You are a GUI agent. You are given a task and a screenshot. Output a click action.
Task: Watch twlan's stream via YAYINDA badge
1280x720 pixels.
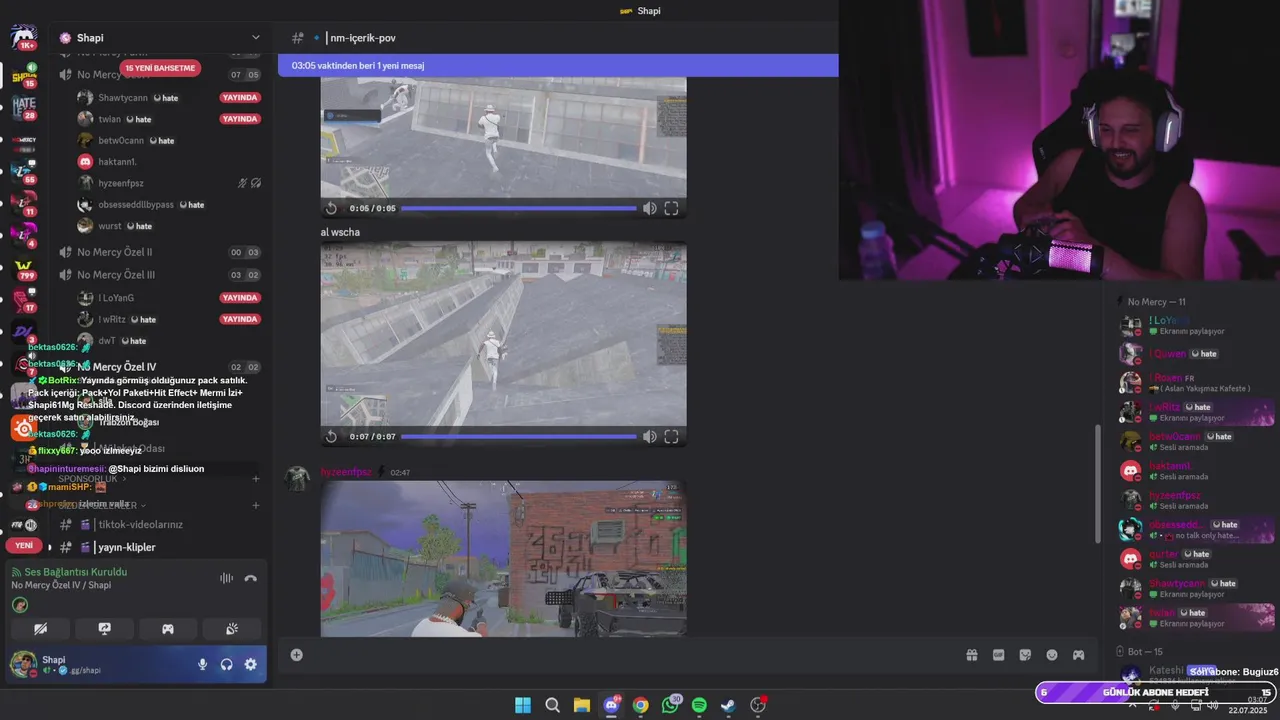point(240,119)
